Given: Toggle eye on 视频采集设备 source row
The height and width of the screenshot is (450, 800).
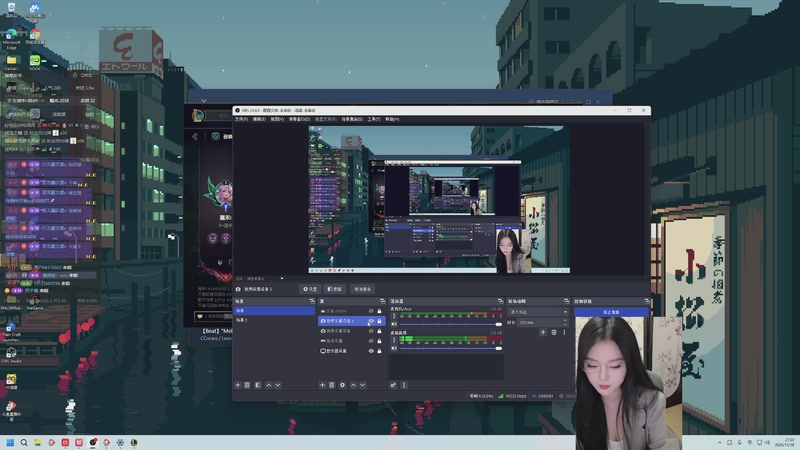Looking at the screenshot, I should point(371,331).
